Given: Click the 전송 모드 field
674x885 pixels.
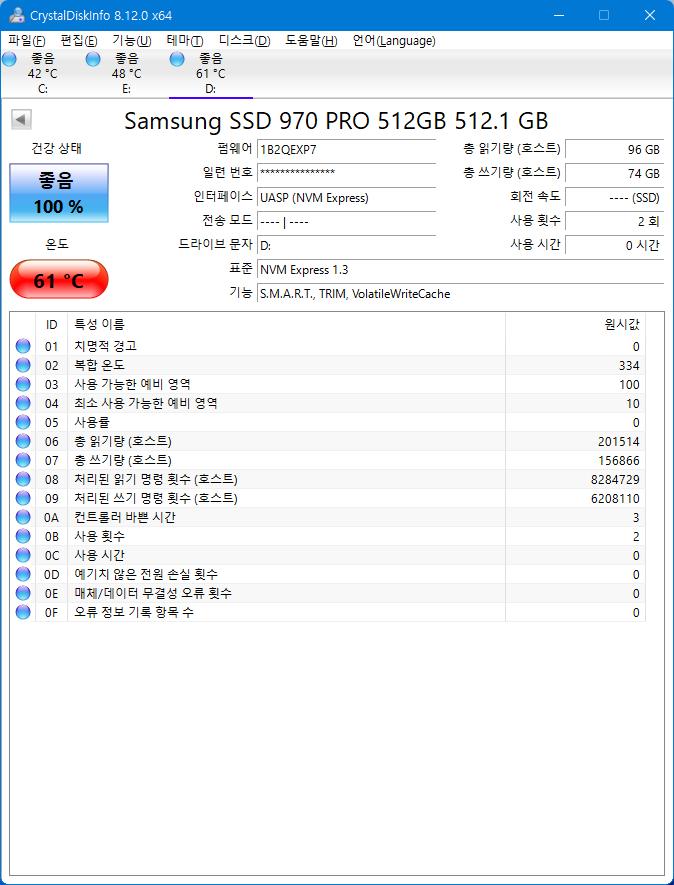Looking at the screenshot, I should (347, 221).
